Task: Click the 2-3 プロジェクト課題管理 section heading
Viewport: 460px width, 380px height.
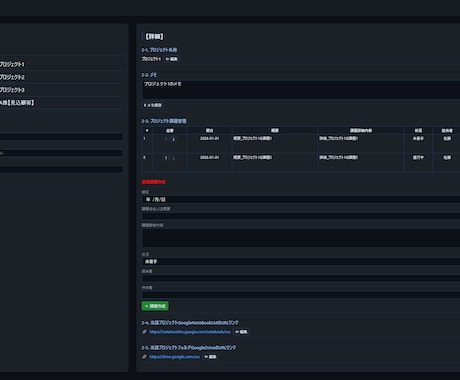Action: [164, 121]
